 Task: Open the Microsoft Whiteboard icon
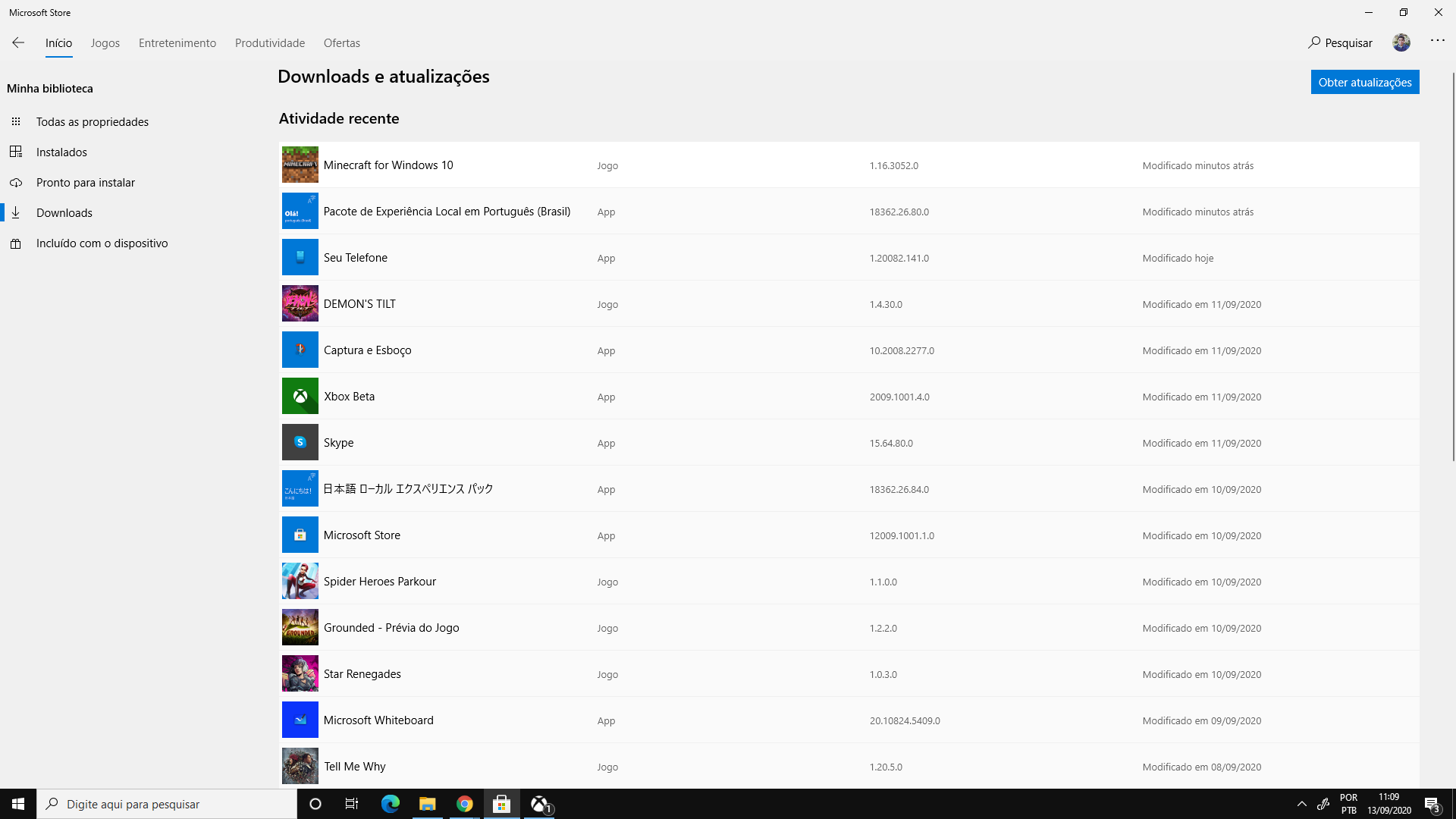click(x=300, y=720)
